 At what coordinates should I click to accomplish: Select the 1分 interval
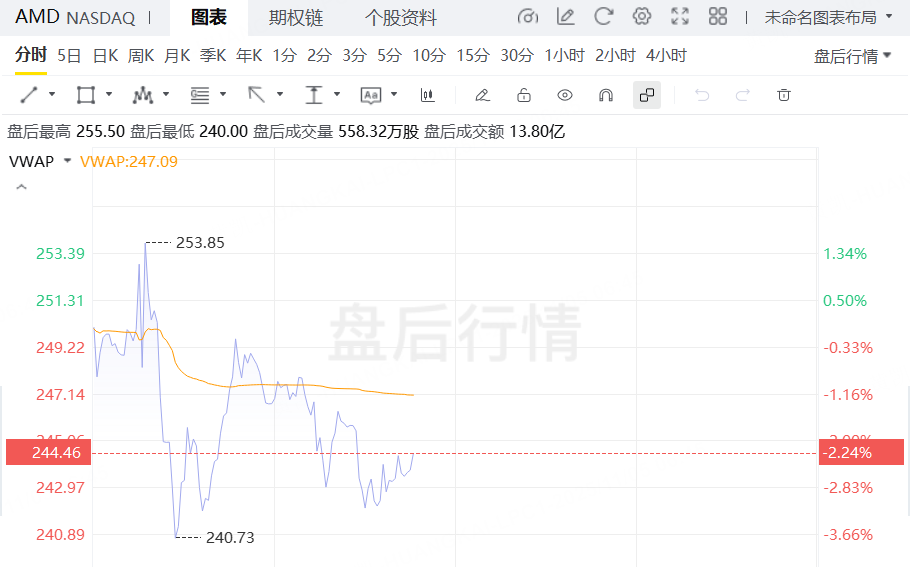point(284,56)
